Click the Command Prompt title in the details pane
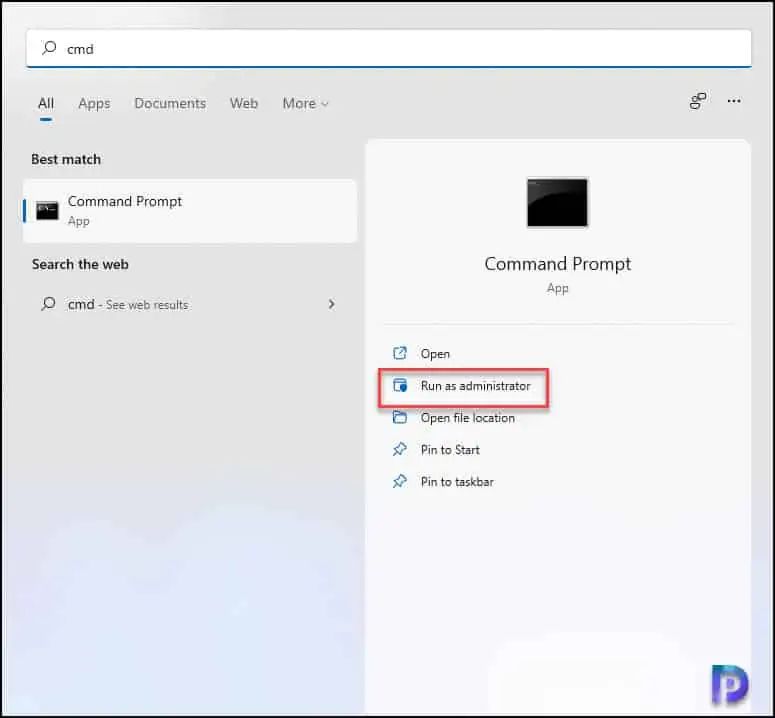Viewport: 775px width, 718px height. point(557,264)
